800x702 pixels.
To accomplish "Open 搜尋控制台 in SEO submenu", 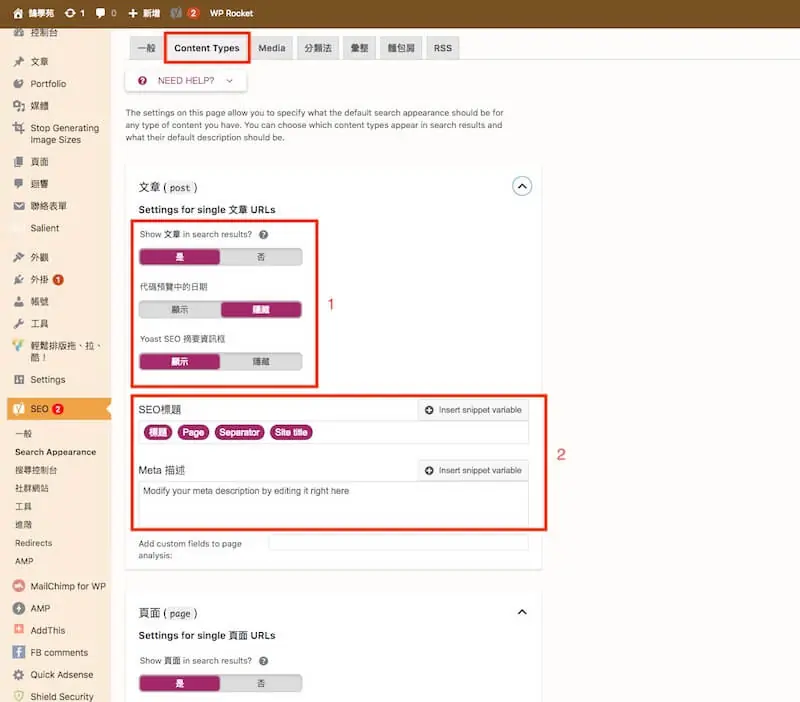I will pyautogui.click(x=36, y=470).
